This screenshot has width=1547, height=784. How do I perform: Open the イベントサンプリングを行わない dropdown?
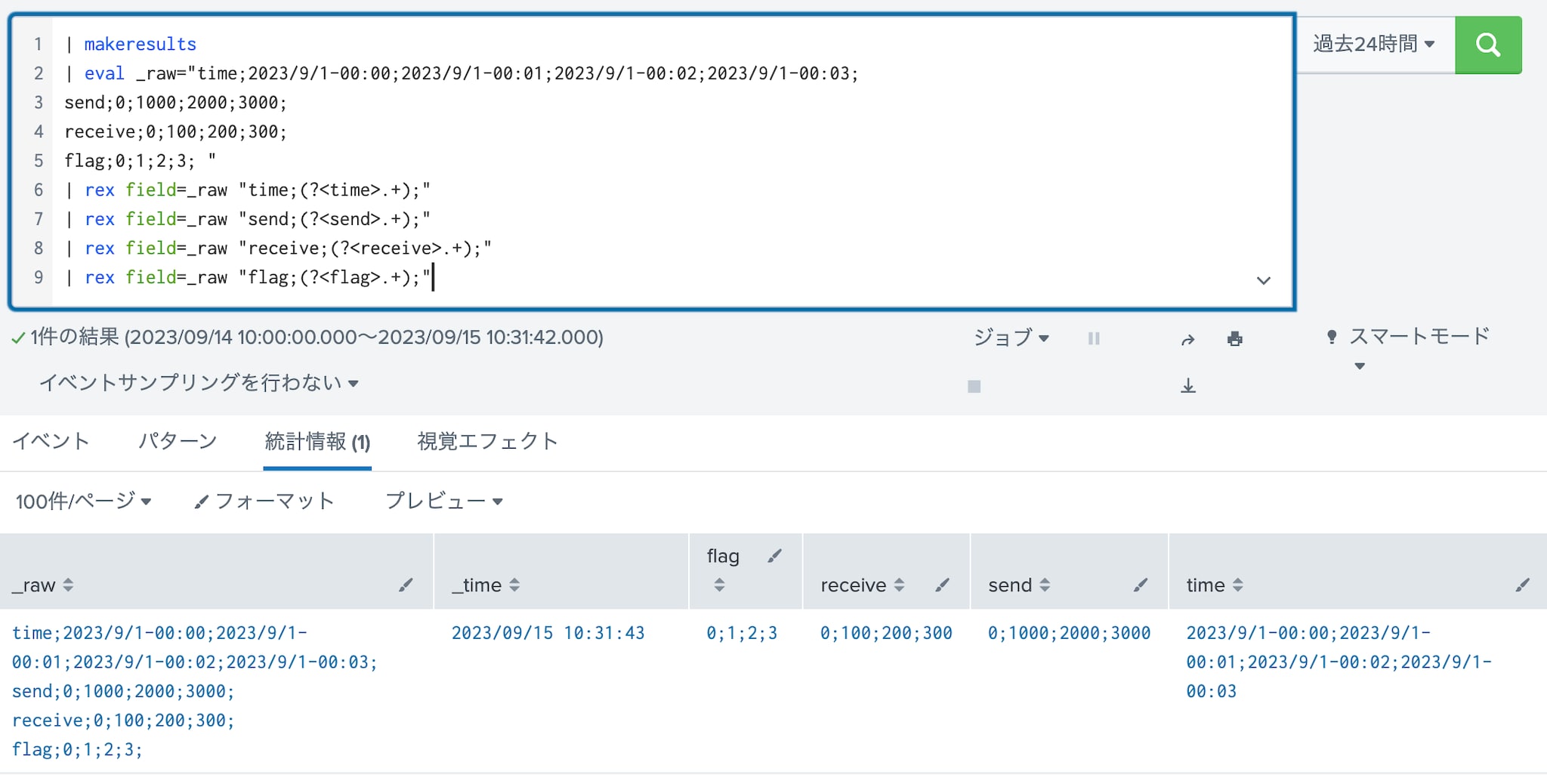[x=199, y=383]
